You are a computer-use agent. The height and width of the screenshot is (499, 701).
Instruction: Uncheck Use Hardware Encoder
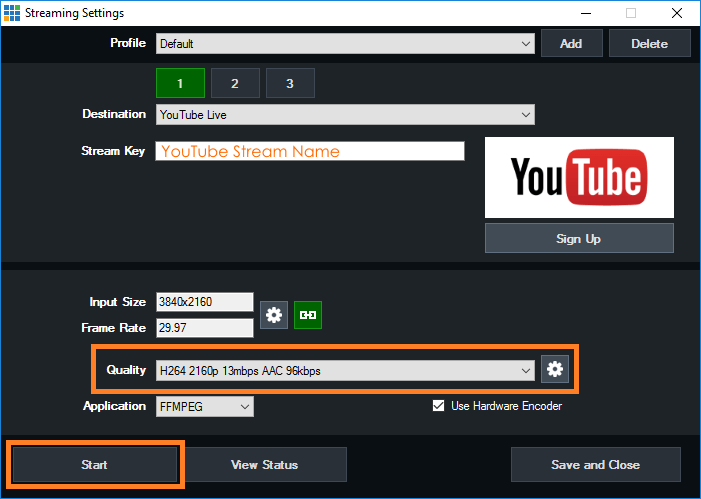click(x=439, y=406)
